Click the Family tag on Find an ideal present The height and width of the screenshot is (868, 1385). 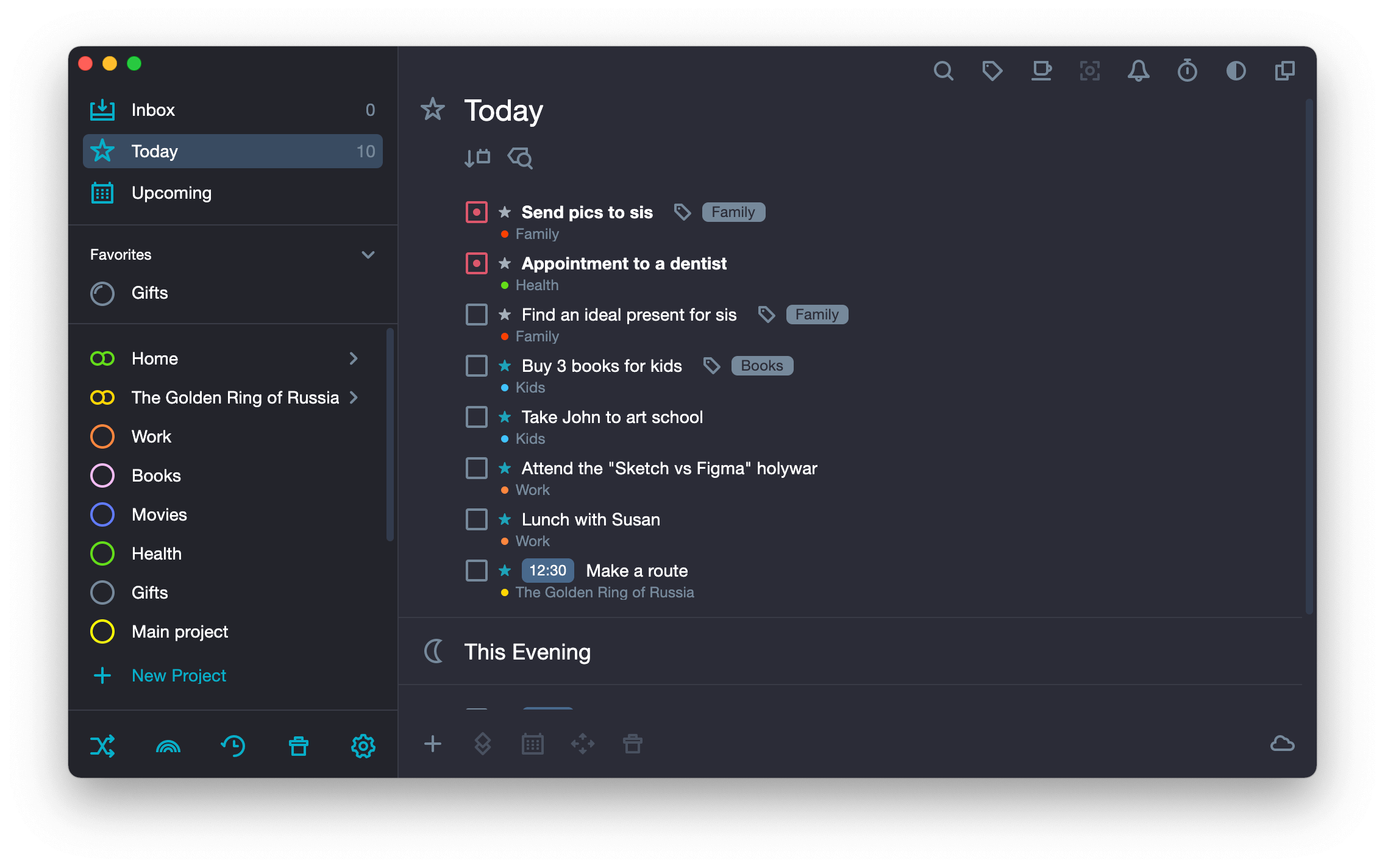(817, 315)
